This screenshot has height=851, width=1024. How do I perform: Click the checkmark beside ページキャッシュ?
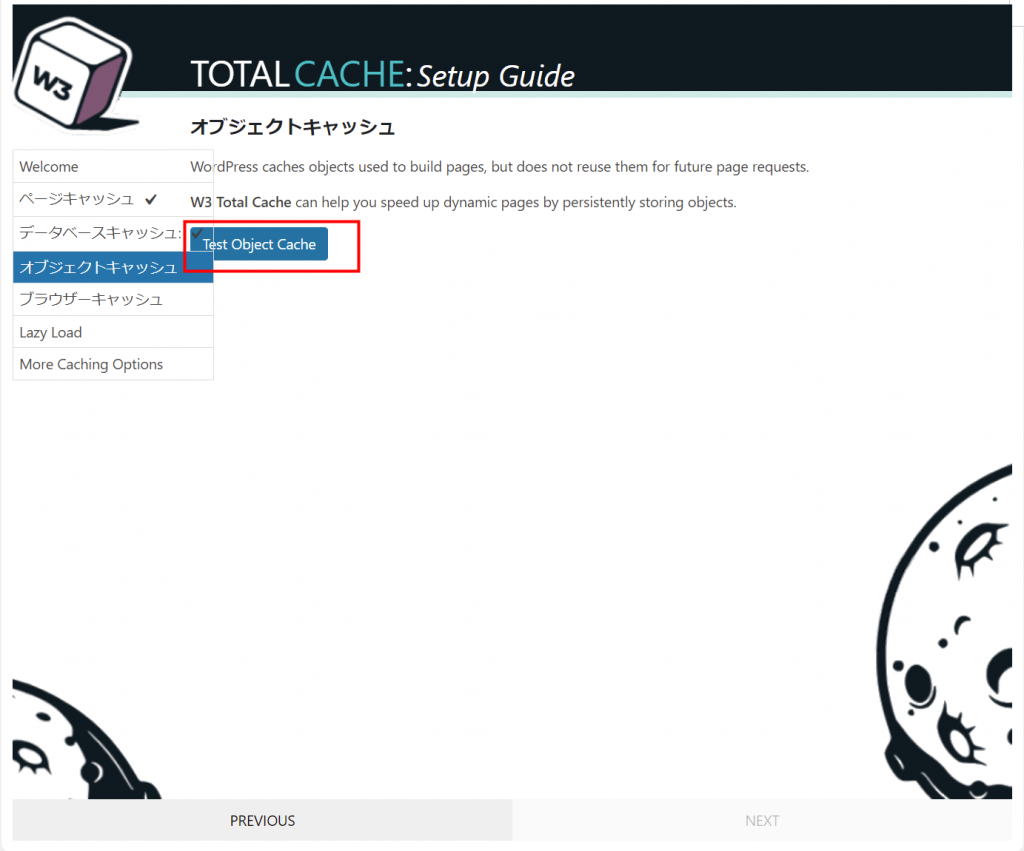coord(151,199)
